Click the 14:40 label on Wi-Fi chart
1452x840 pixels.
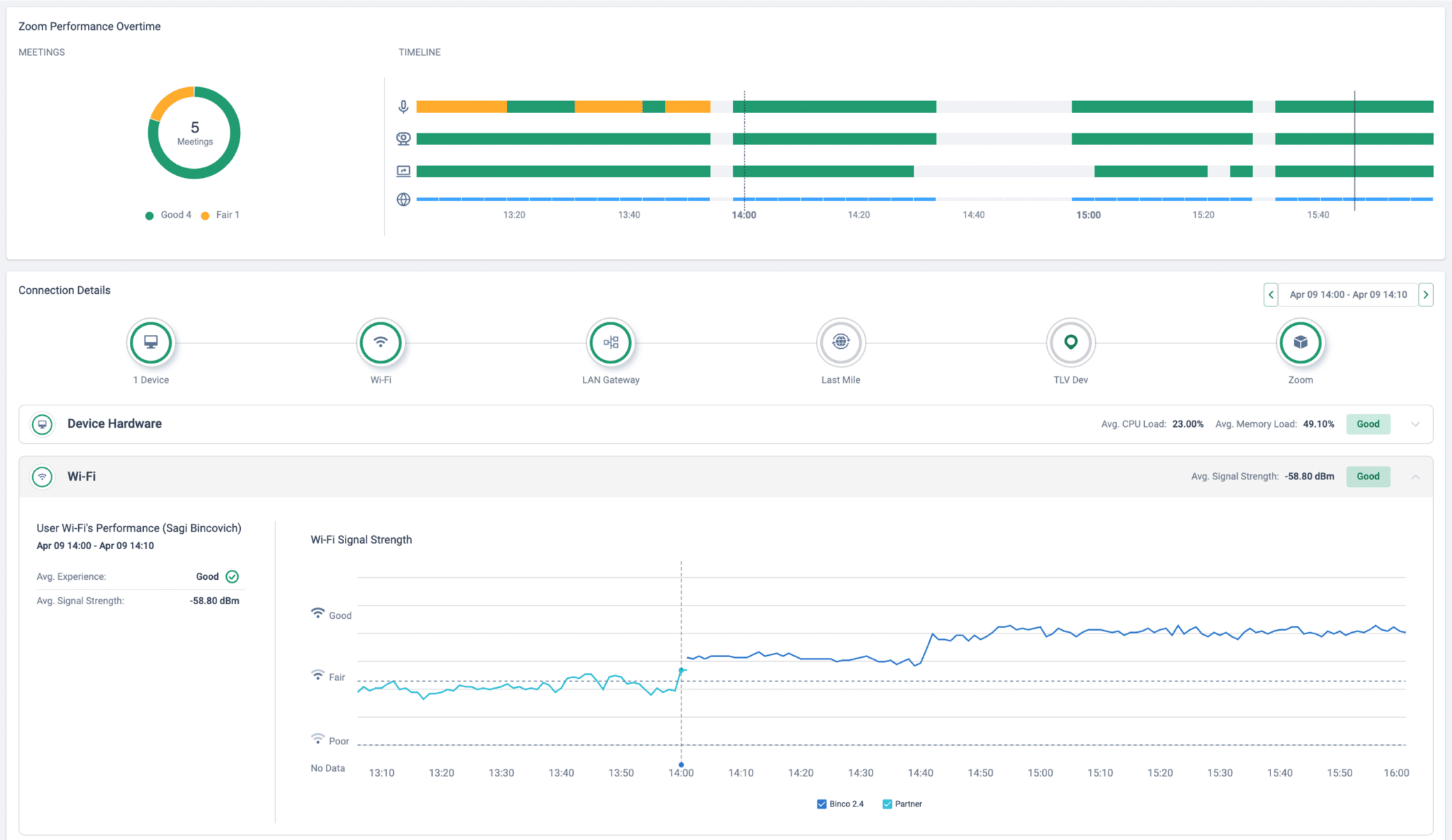coord(920,773)
